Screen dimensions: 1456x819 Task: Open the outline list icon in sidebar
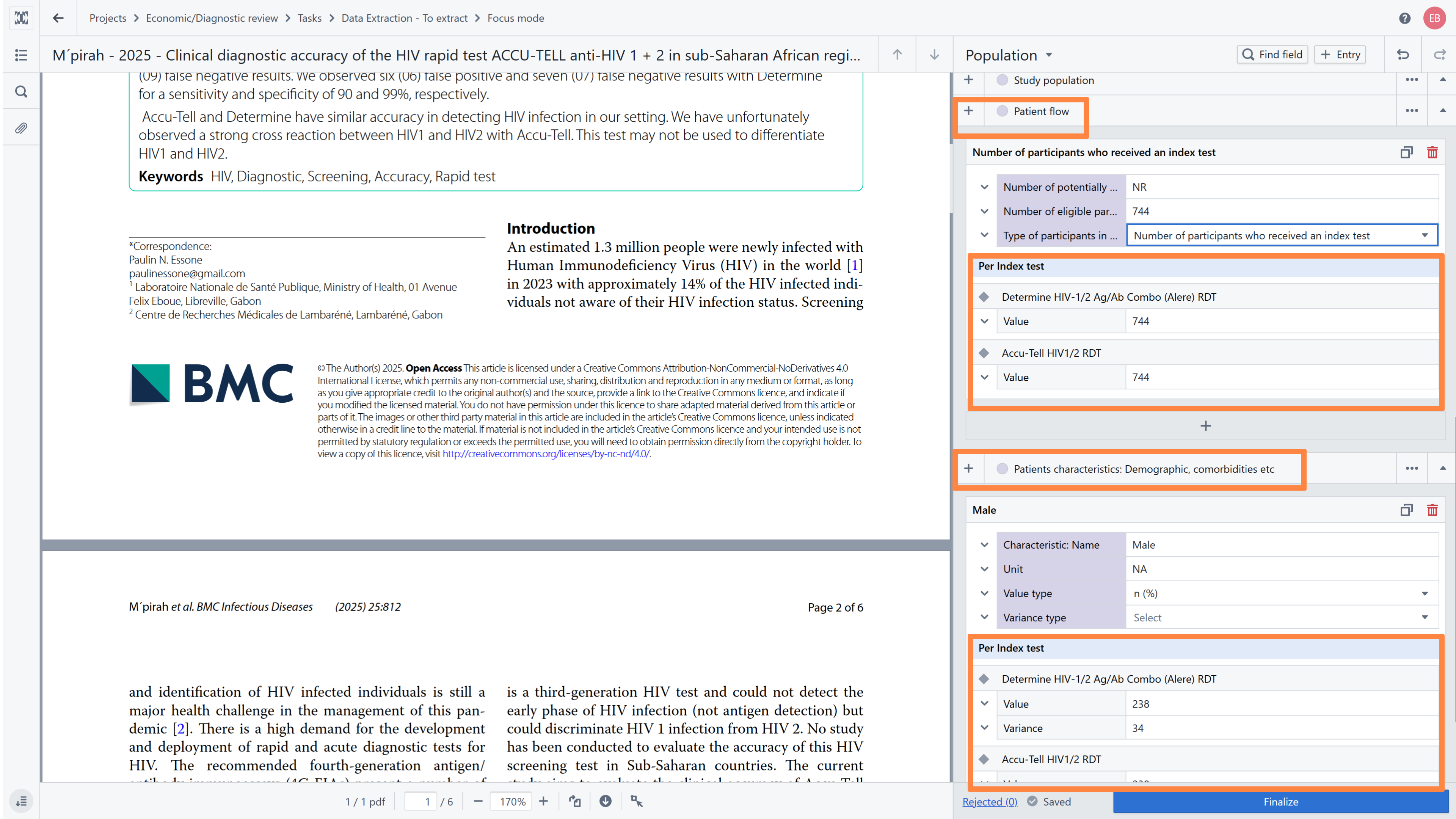[x=21, y=55]
